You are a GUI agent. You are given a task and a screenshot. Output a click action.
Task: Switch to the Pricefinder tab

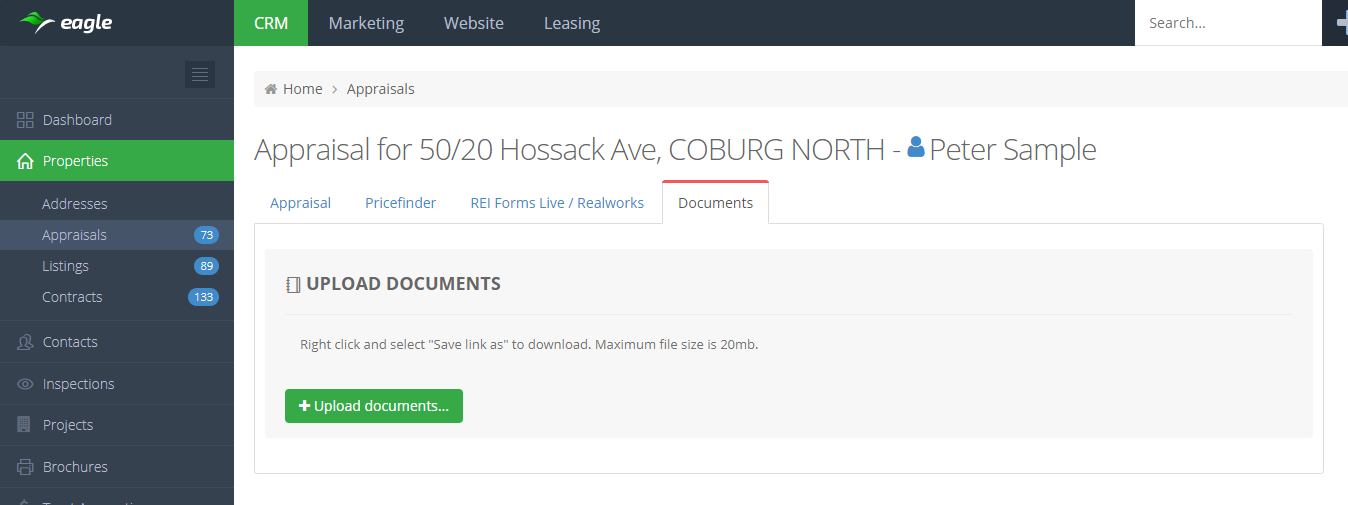(x=400, y=203)
